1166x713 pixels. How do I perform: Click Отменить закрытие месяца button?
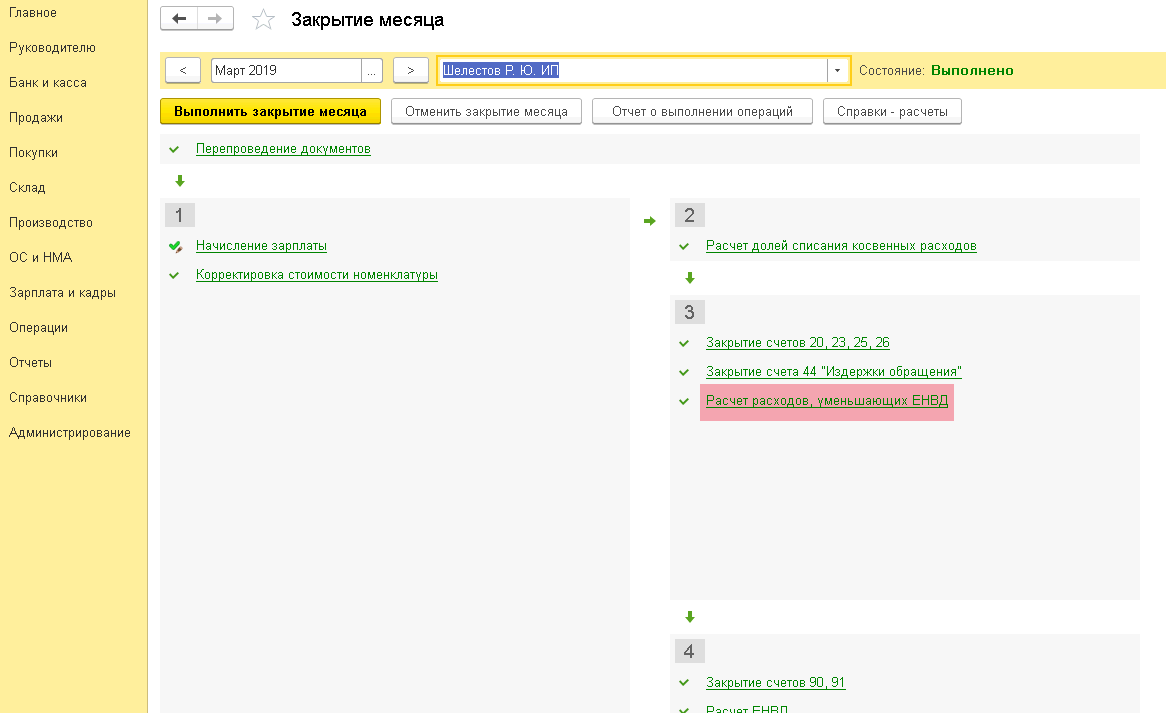486,112
